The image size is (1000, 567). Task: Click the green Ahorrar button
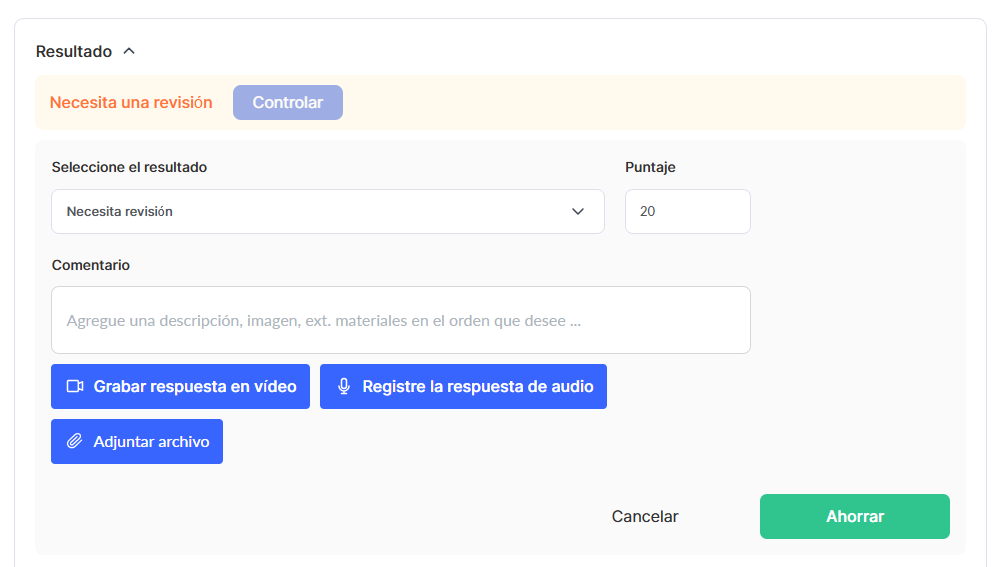point(854,517)
